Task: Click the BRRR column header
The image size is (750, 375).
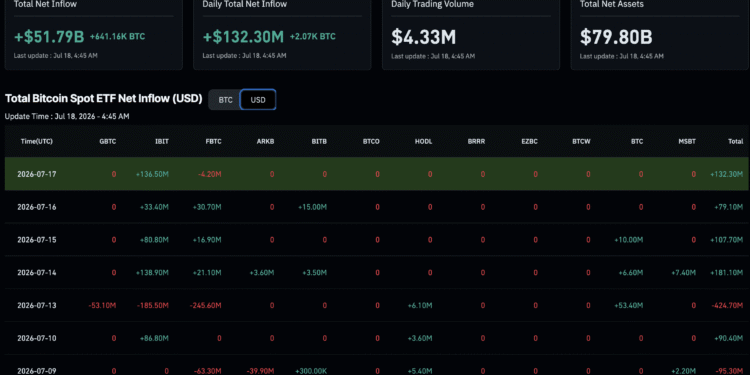Action: point(476,142)
